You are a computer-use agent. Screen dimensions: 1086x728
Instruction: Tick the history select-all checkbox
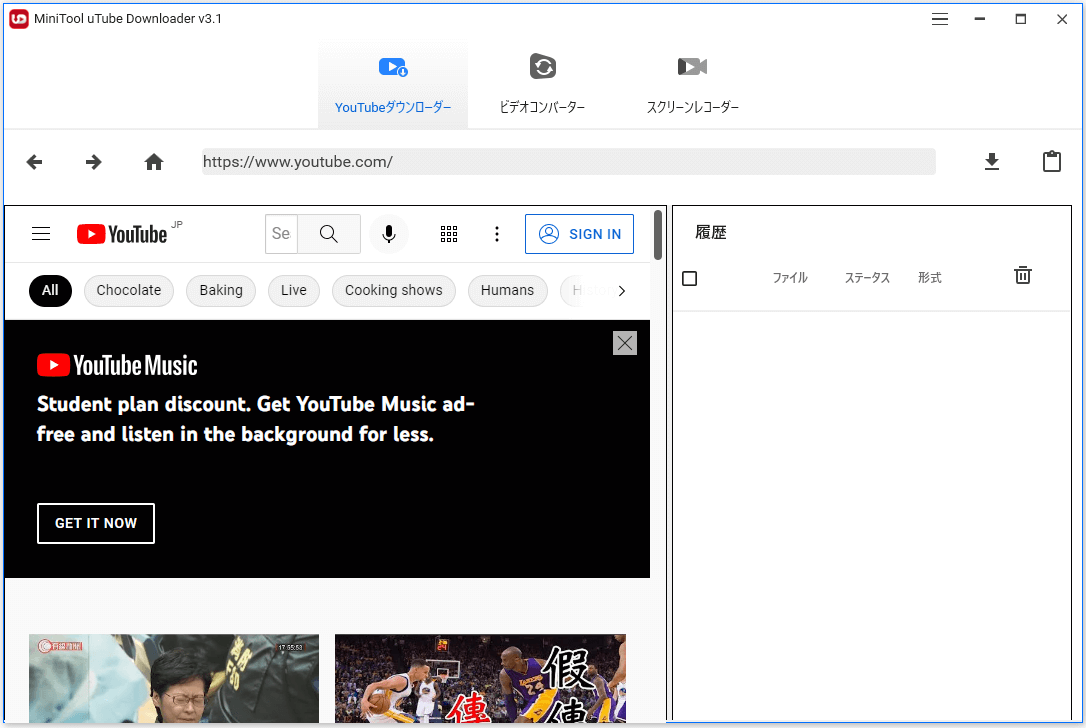[689, 278]
